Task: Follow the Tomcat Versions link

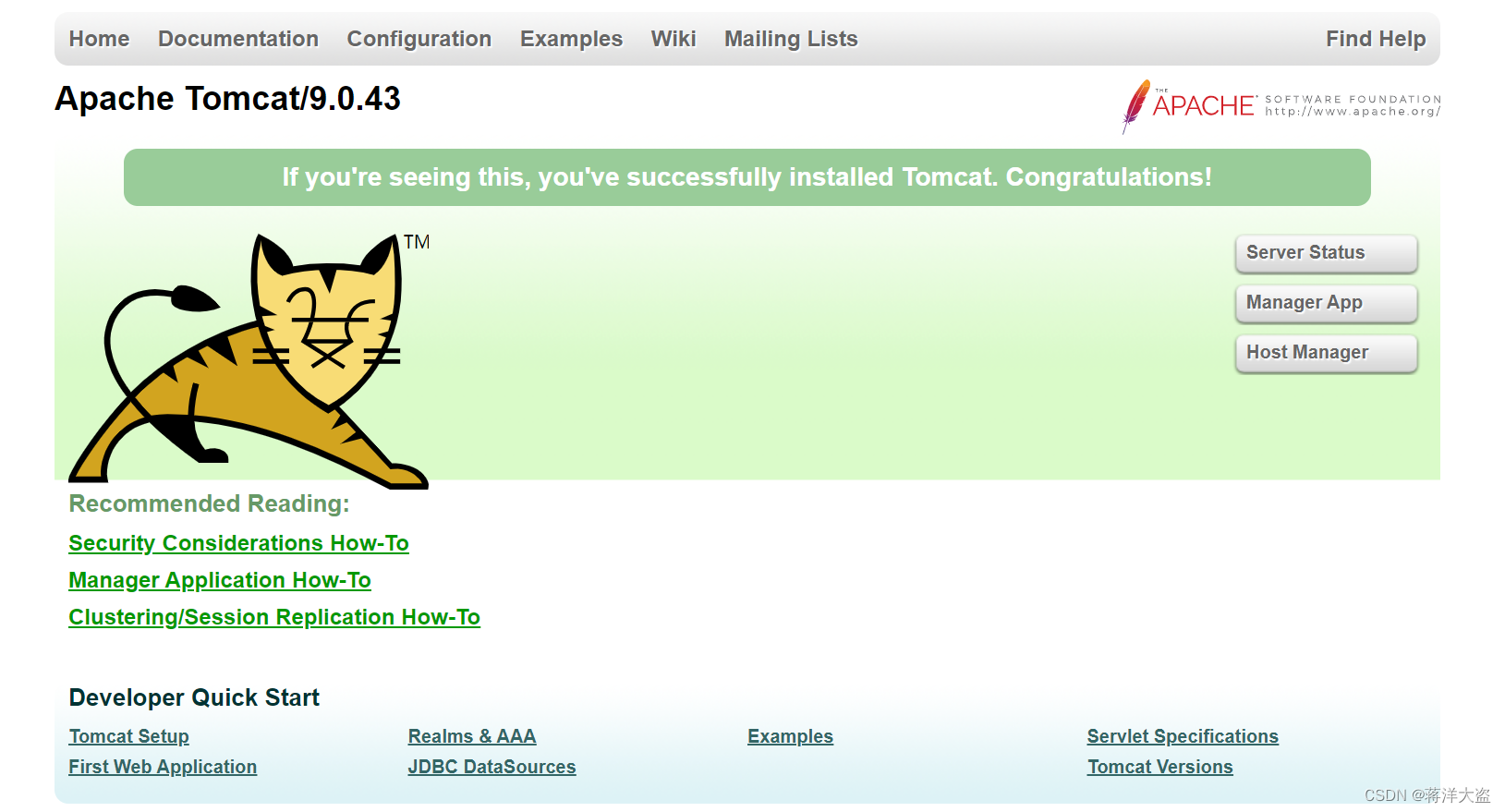Action: [1160, 767]
